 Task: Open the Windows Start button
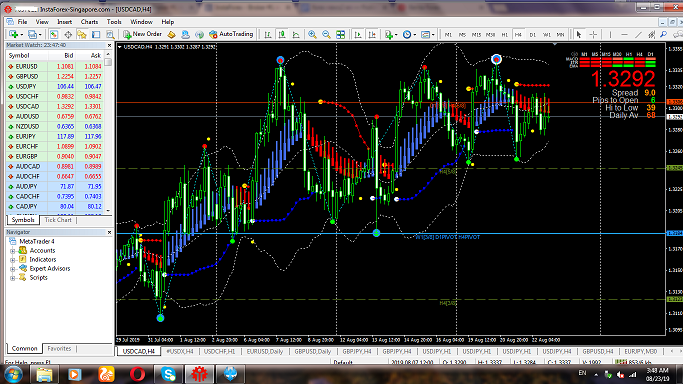[13, 374]
